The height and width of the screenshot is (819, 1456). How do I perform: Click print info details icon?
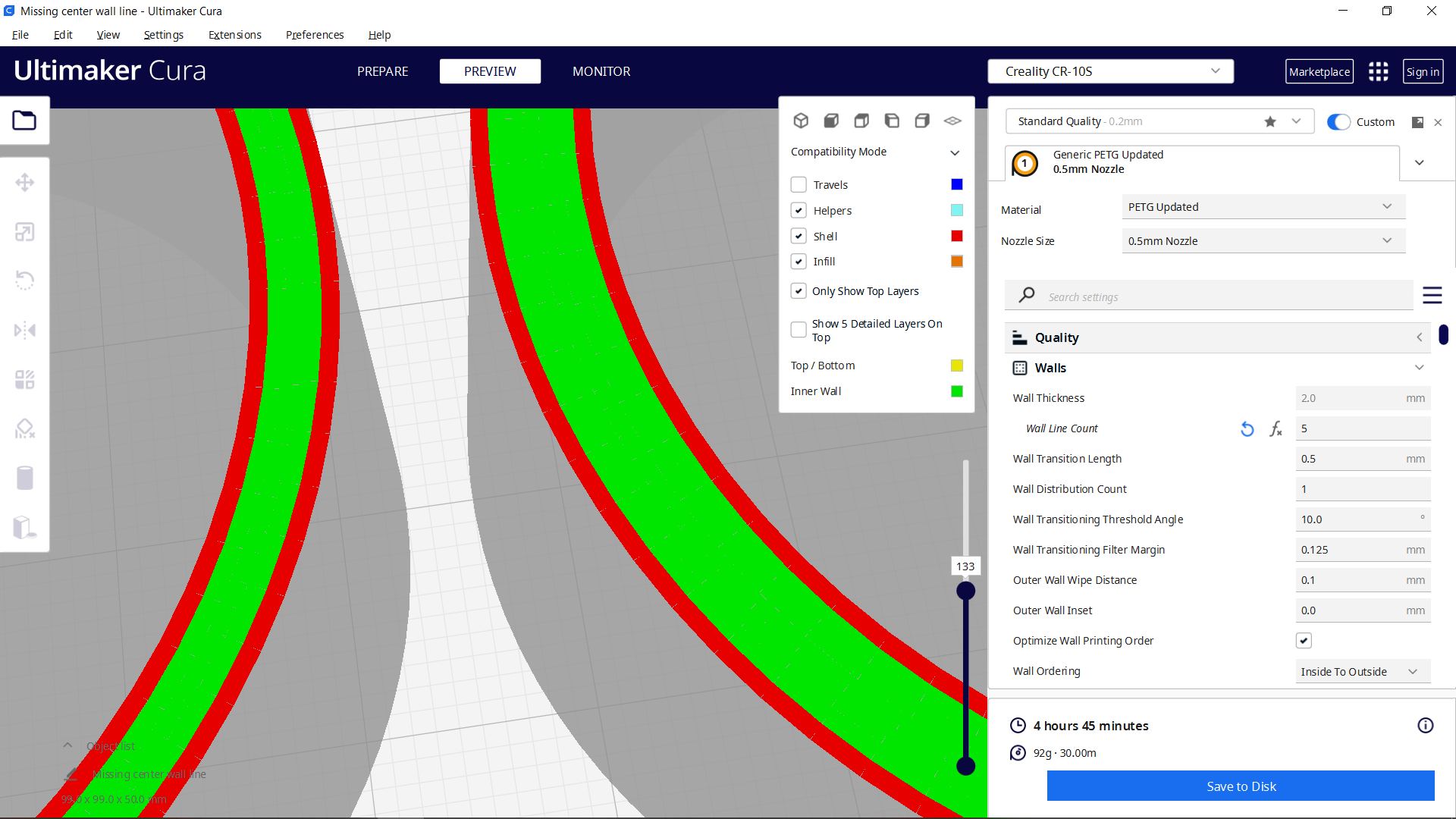(x=1425, y=726)
